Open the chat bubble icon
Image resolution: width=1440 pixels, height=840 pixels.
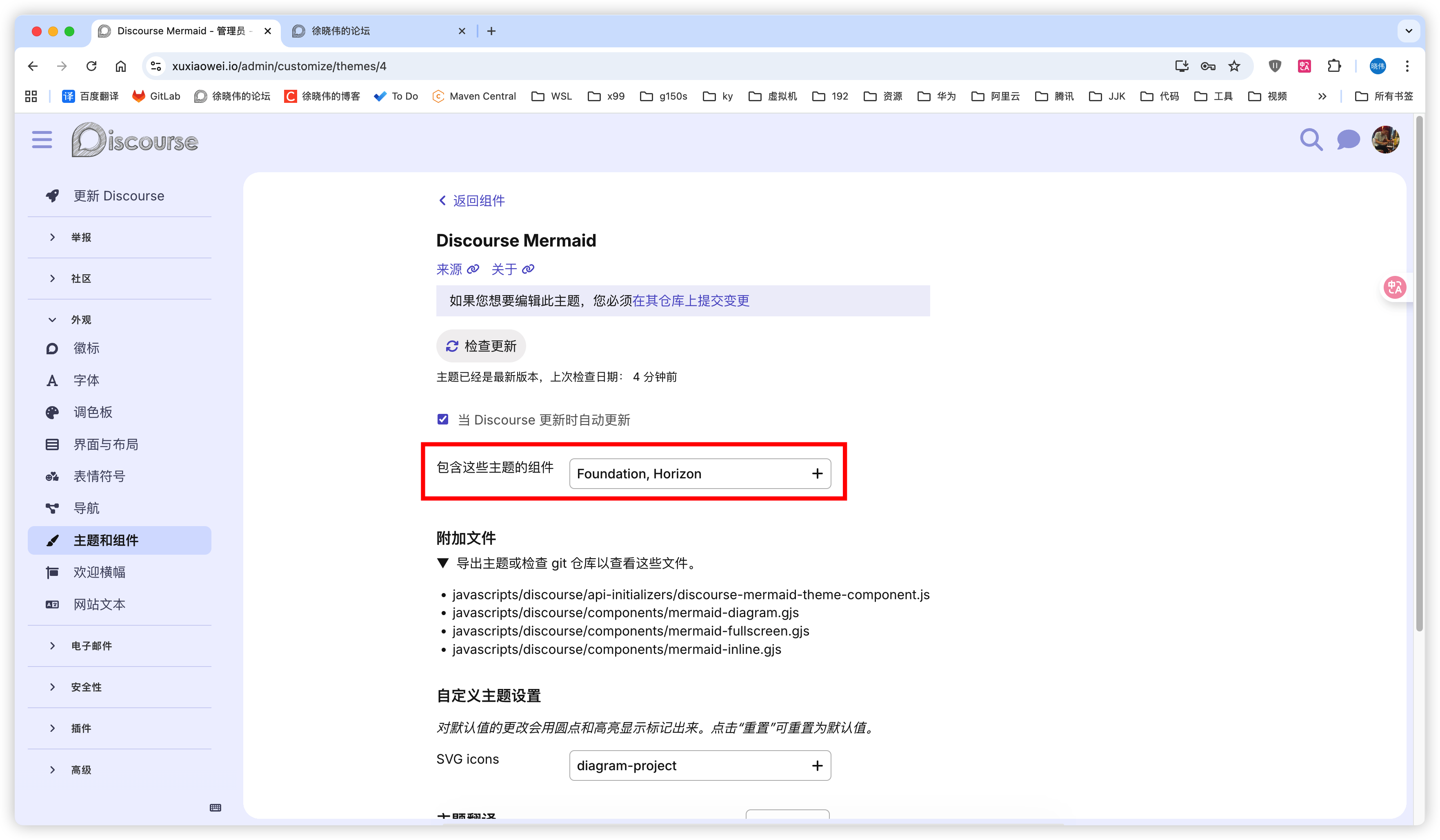pyautogui.click(x=1348, y=140)
